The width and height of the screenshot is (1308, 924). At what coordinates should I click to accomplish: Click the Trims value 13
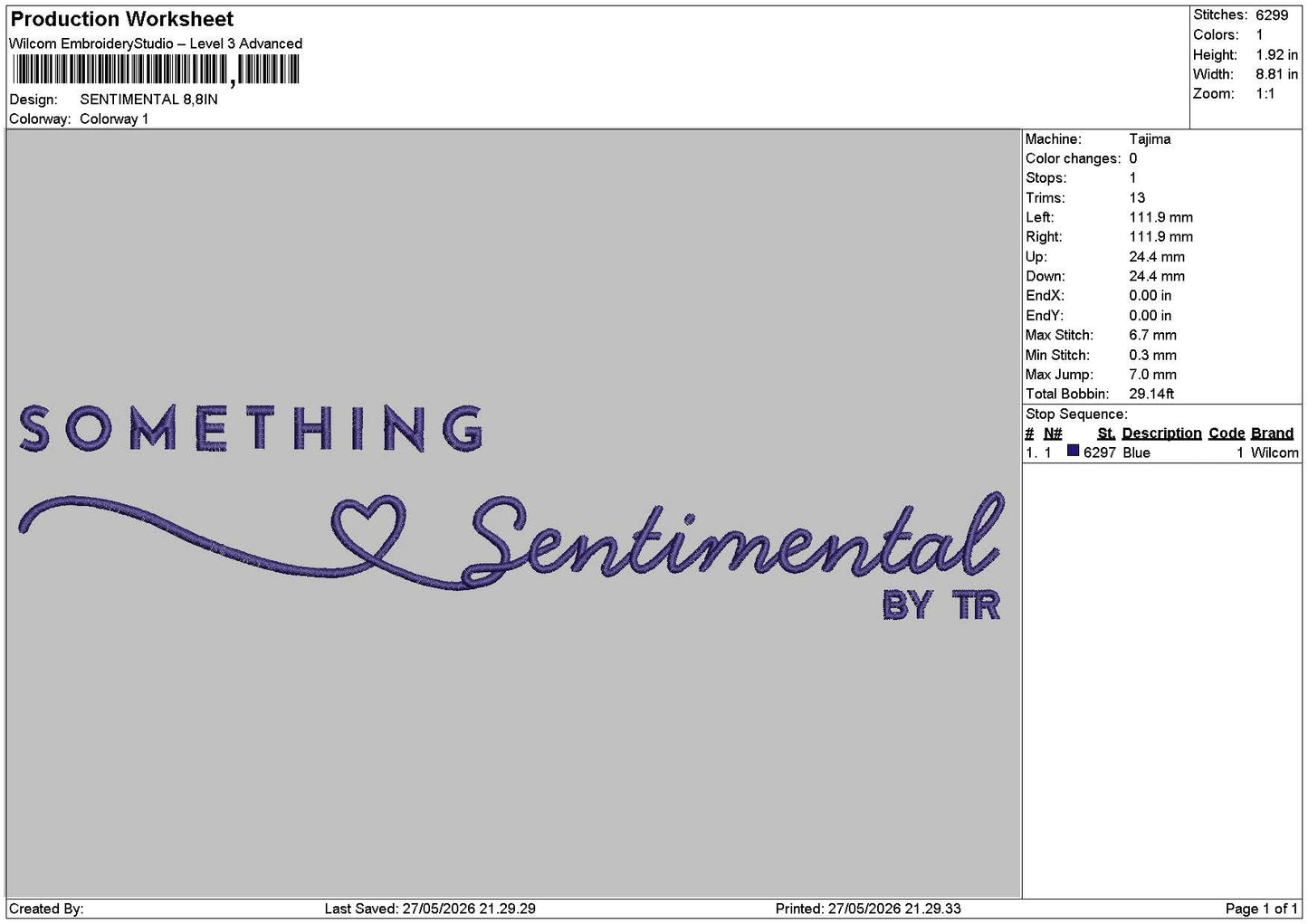click(x=1137, y=198)
